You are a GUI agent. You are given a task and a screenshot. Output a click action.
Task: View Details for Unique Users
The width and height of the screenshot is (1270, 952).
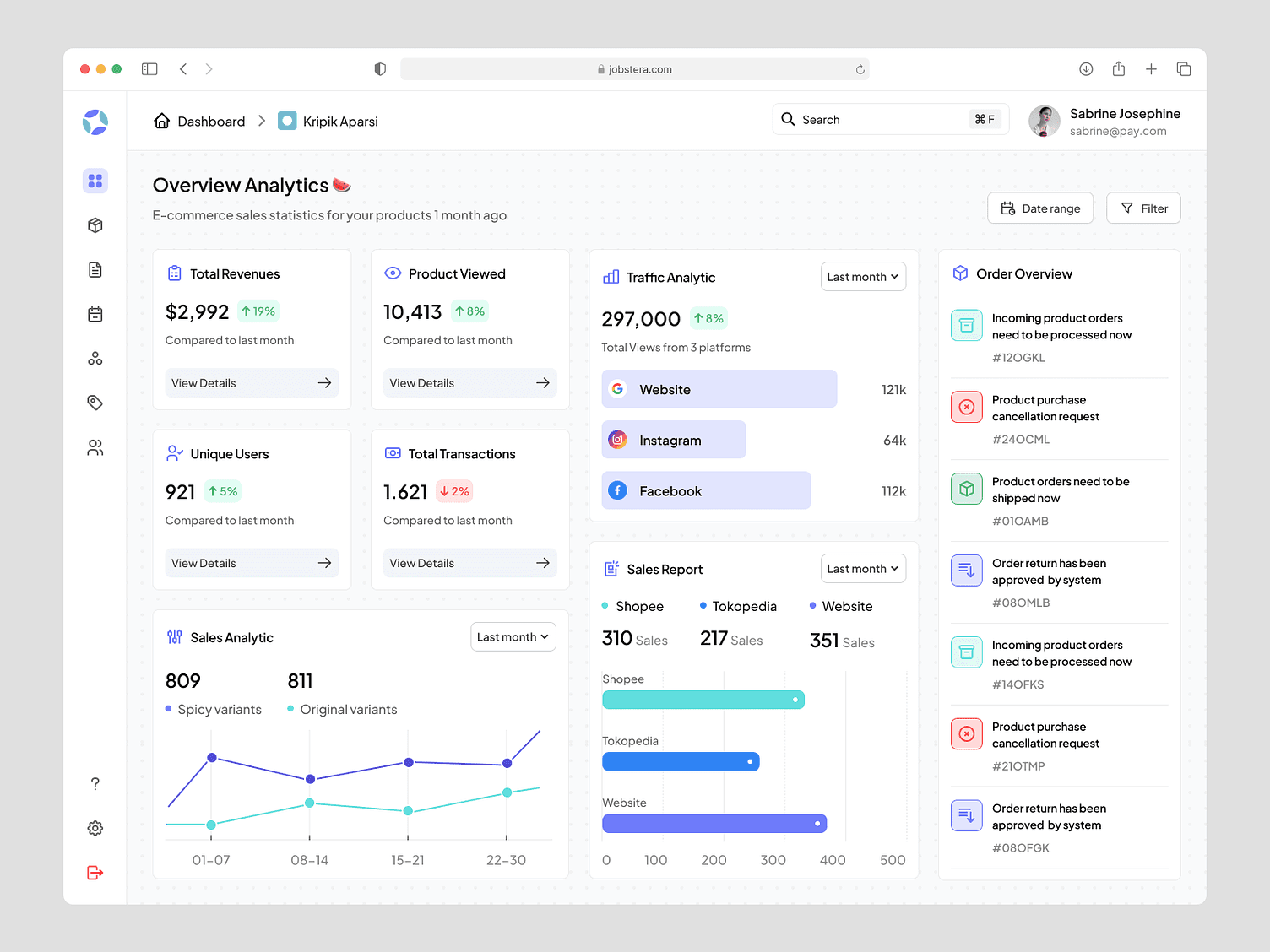(x=252, y=563)
